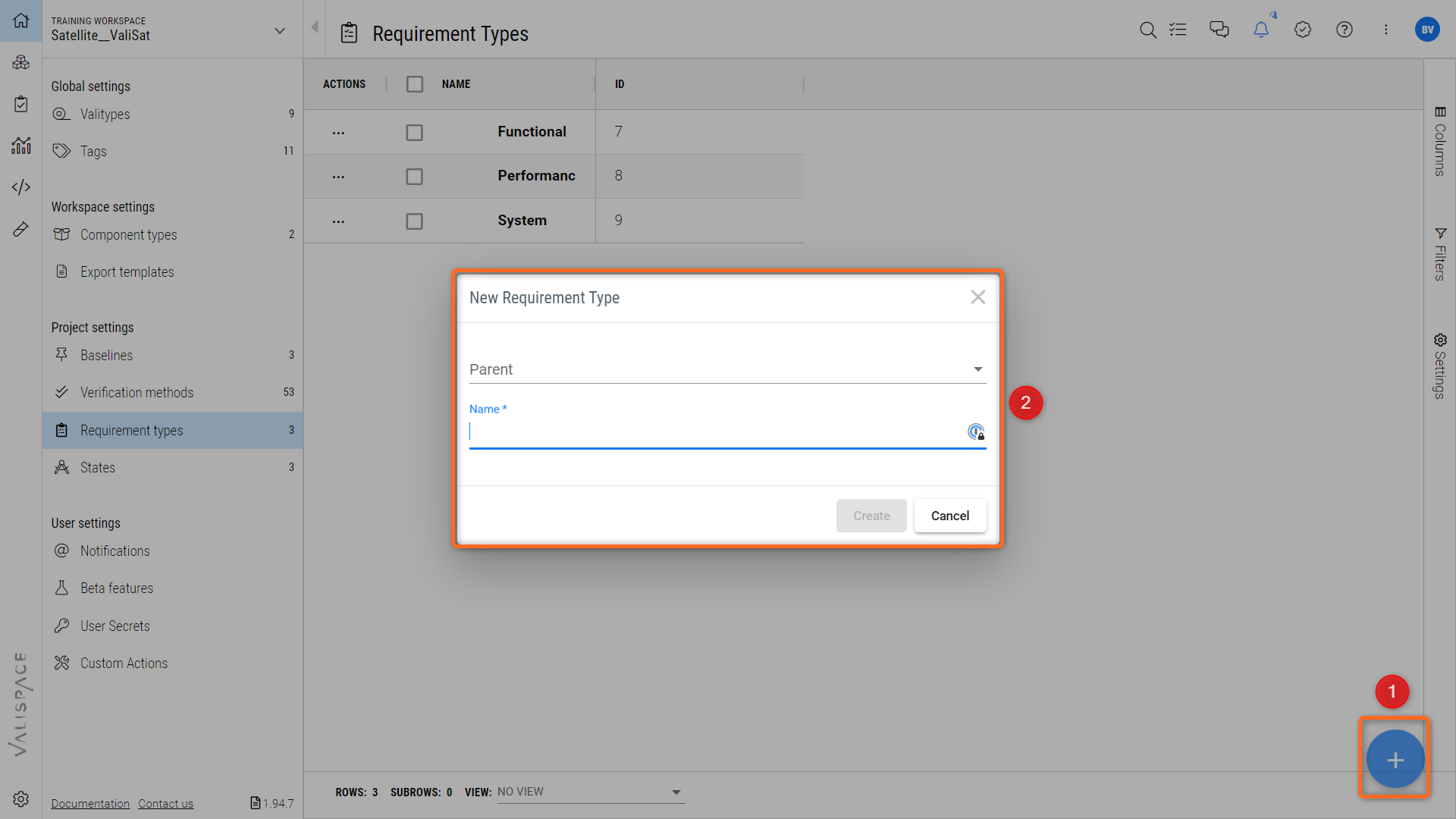This screenshot has height=819, width=1456.
Task: Close the New Requirement Type dialog
Action: (978, 297)
